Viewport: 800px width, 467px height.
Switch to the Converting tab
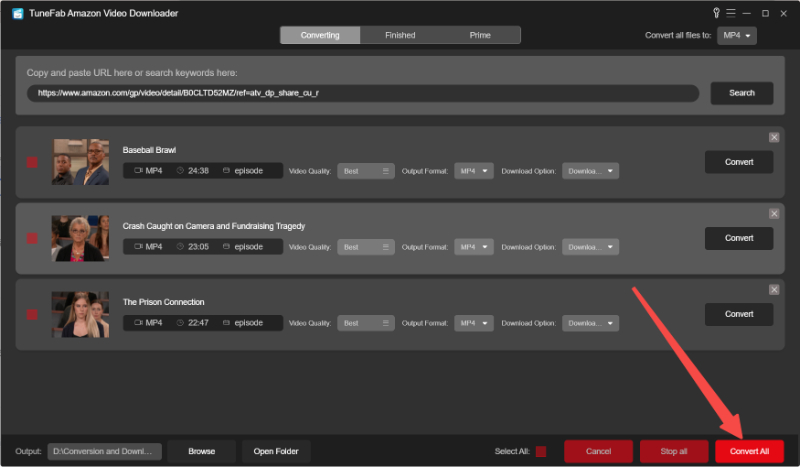[320, 35]
